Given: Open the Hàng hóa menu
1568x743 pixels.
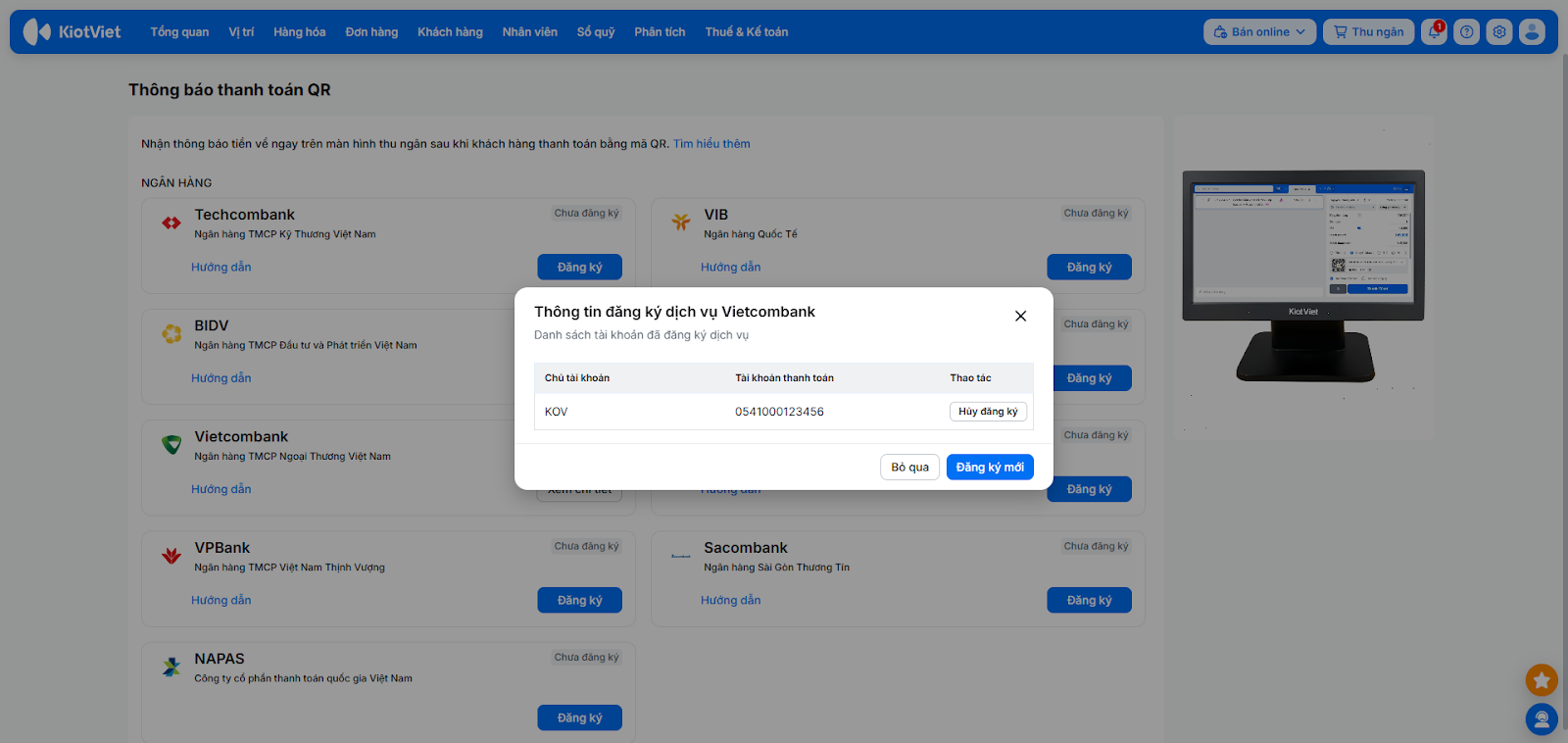Looking at the screenshot, I should [x=299, y=32].
